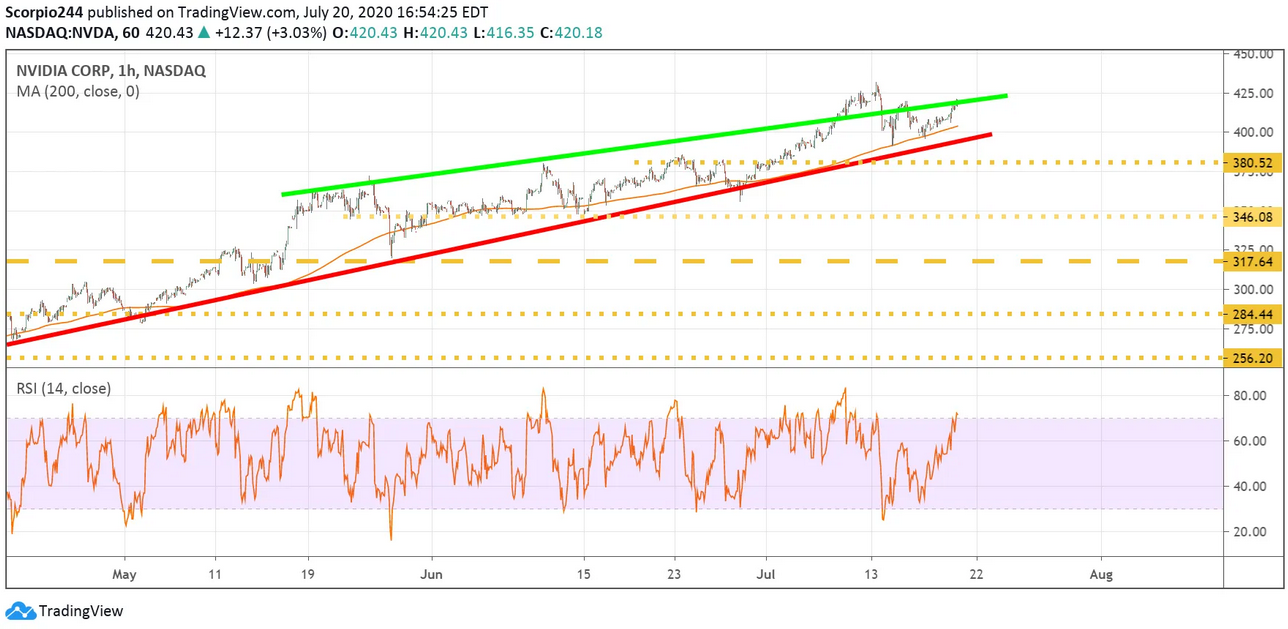Select the 256.20 price level tag
Screen dimensions: 1288x629
point(1251,358)
